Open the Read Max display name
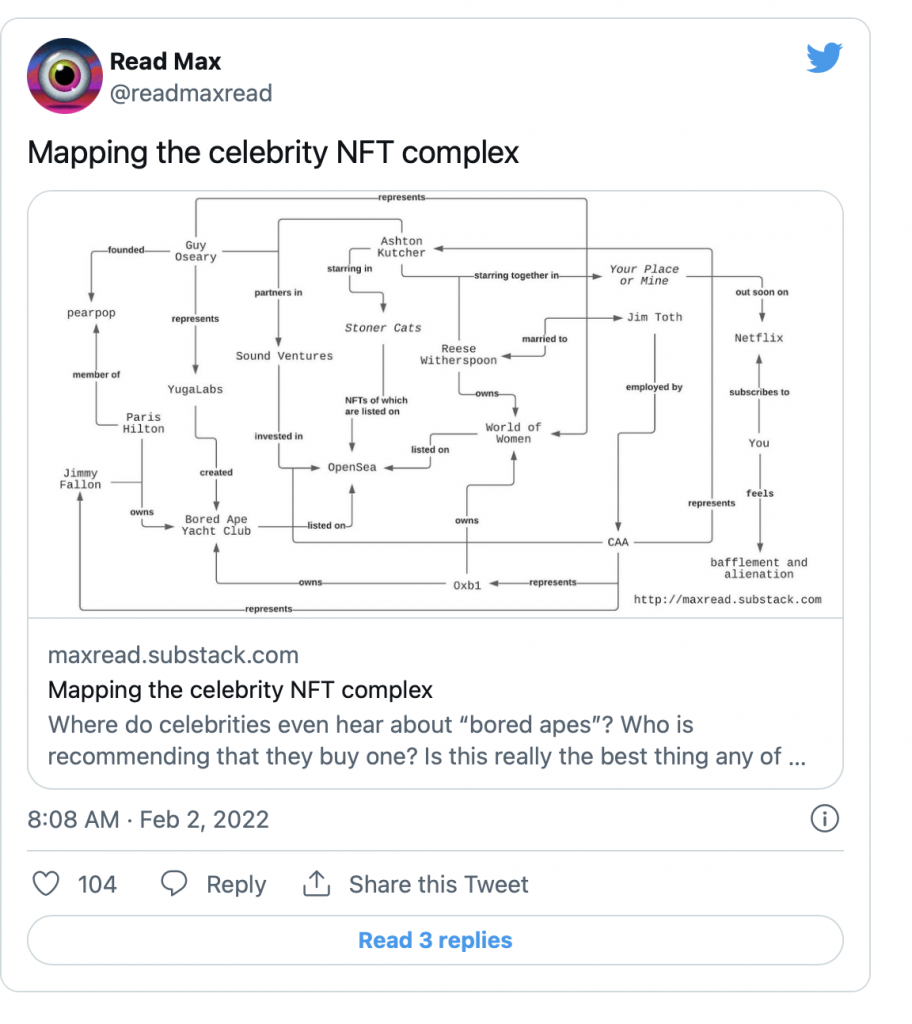 (x=166, y=61)
